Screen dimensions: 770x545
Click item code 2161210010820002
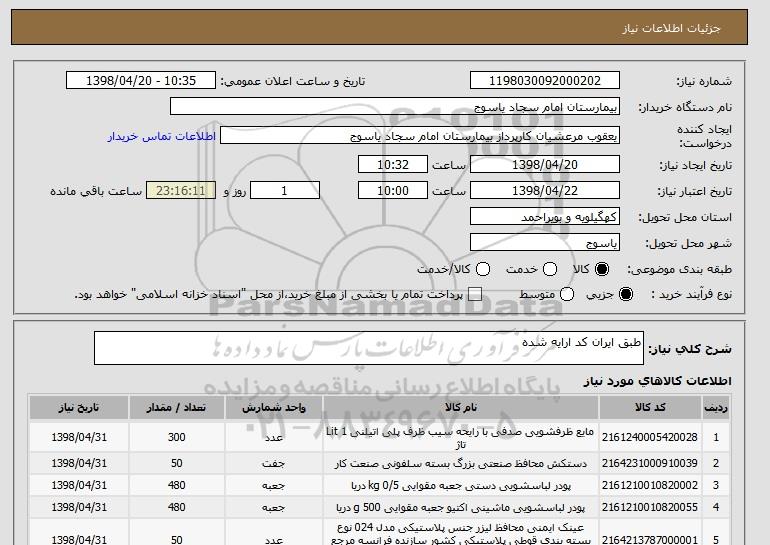coord(650,485)
